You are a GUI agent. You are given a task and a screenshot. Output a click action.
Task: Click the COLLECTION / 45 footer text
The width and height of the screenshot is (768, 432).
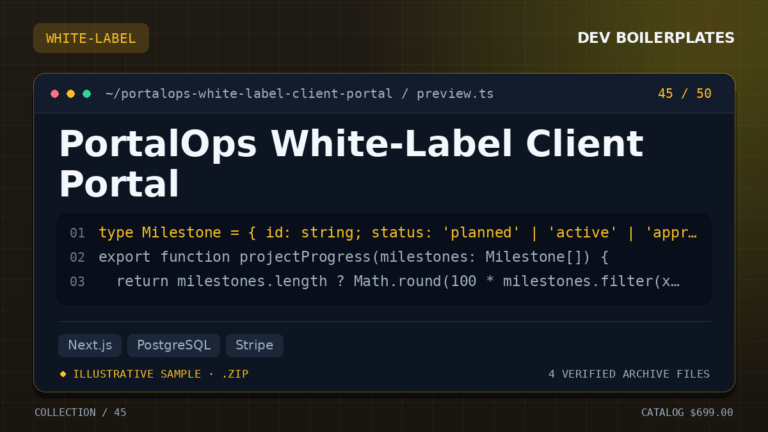click(x=80, y=412)
